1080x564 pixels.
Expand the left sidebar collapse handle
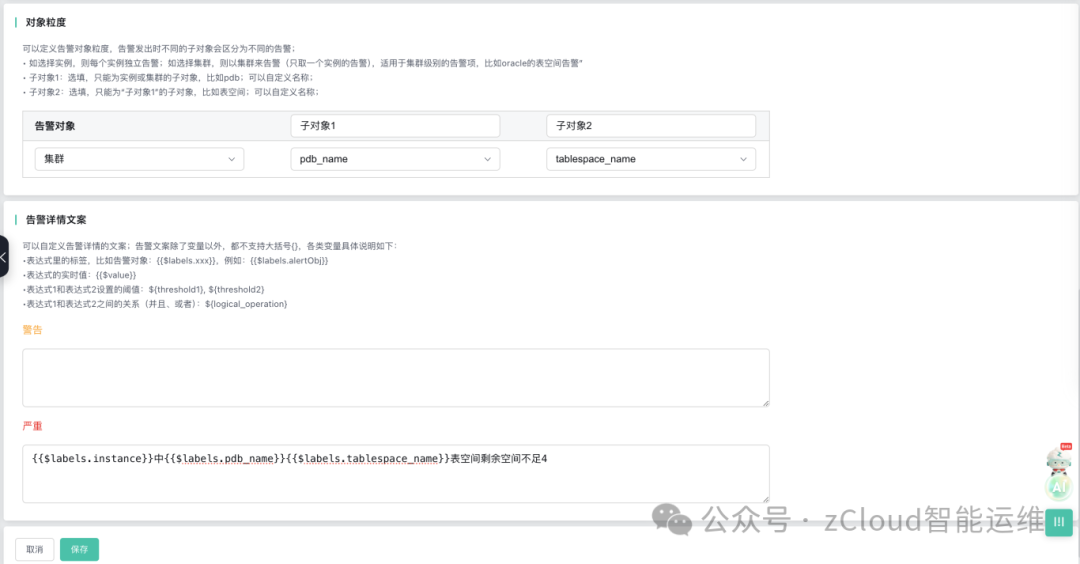click(x=4, y=257)
